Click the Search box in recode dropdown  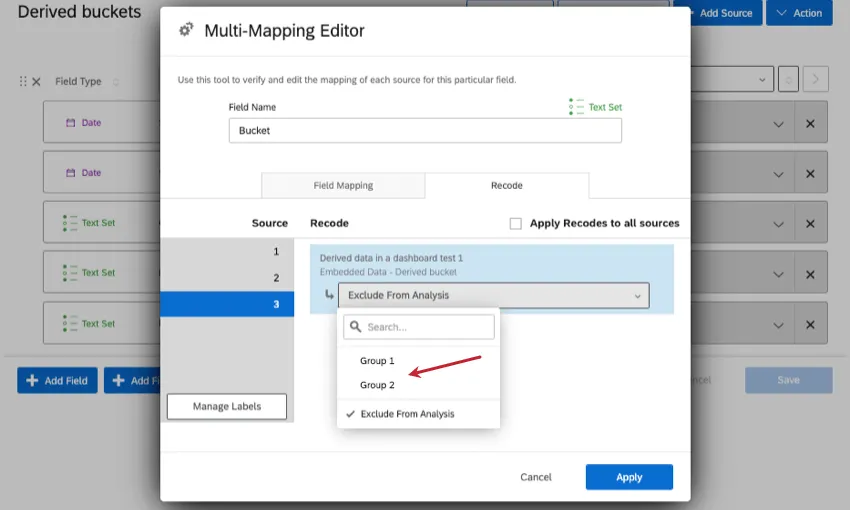tap(419, 327)
